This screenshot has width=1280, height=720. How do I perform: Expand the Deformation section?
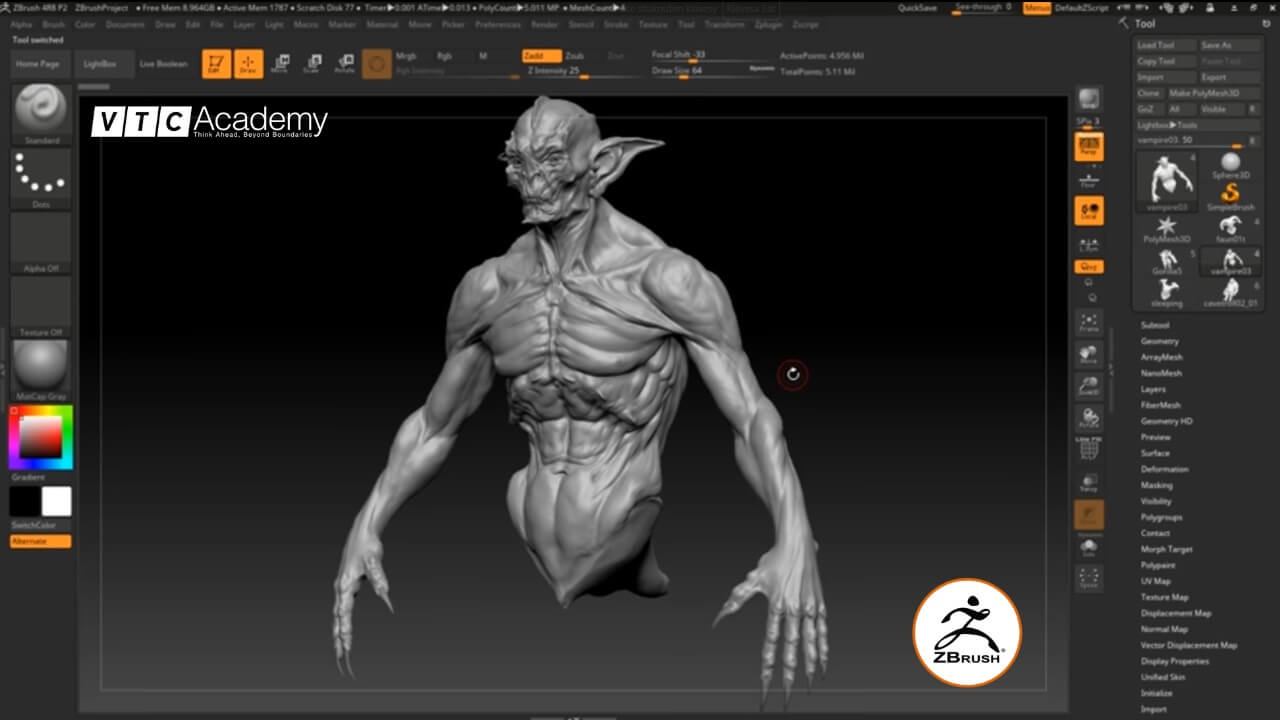[1164, 469]
